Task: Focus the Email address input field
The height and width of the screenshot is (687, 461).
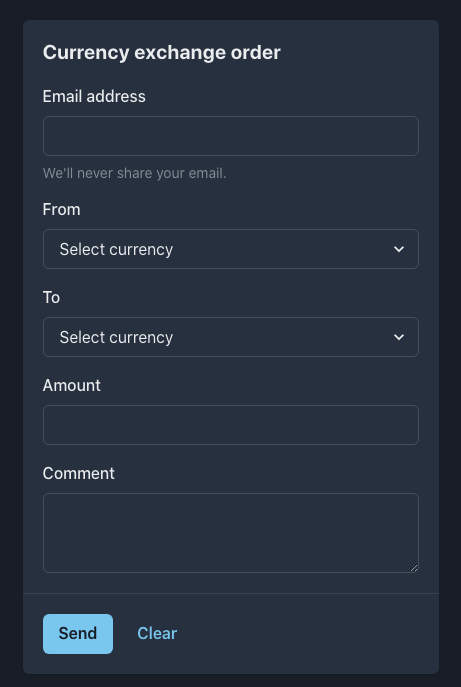Action: point(230,136)
